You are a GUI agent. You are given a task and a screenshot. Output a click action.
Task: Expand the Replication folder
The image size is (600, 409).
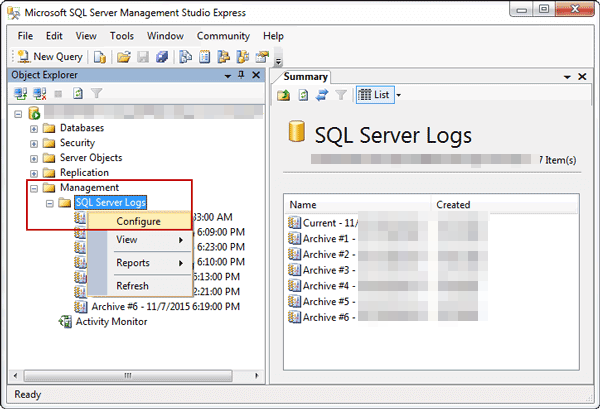(34, 174)
